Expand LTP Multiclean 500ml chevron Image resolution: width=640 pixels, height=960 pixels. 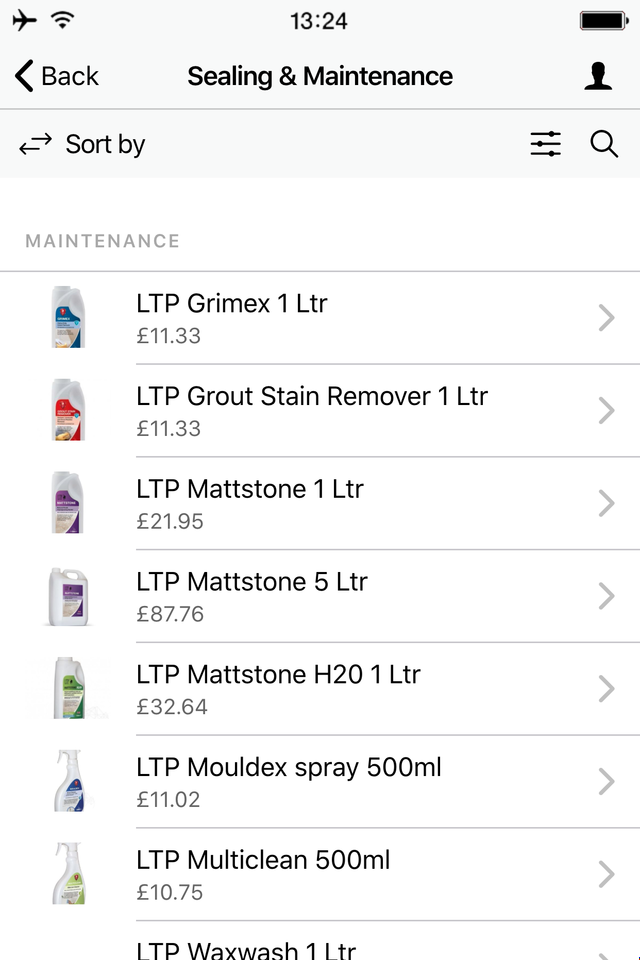606,874
